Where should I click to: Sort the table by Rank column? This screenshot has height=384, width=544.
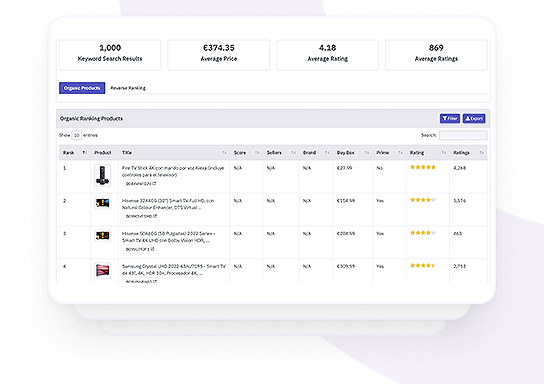pos(84,153)
